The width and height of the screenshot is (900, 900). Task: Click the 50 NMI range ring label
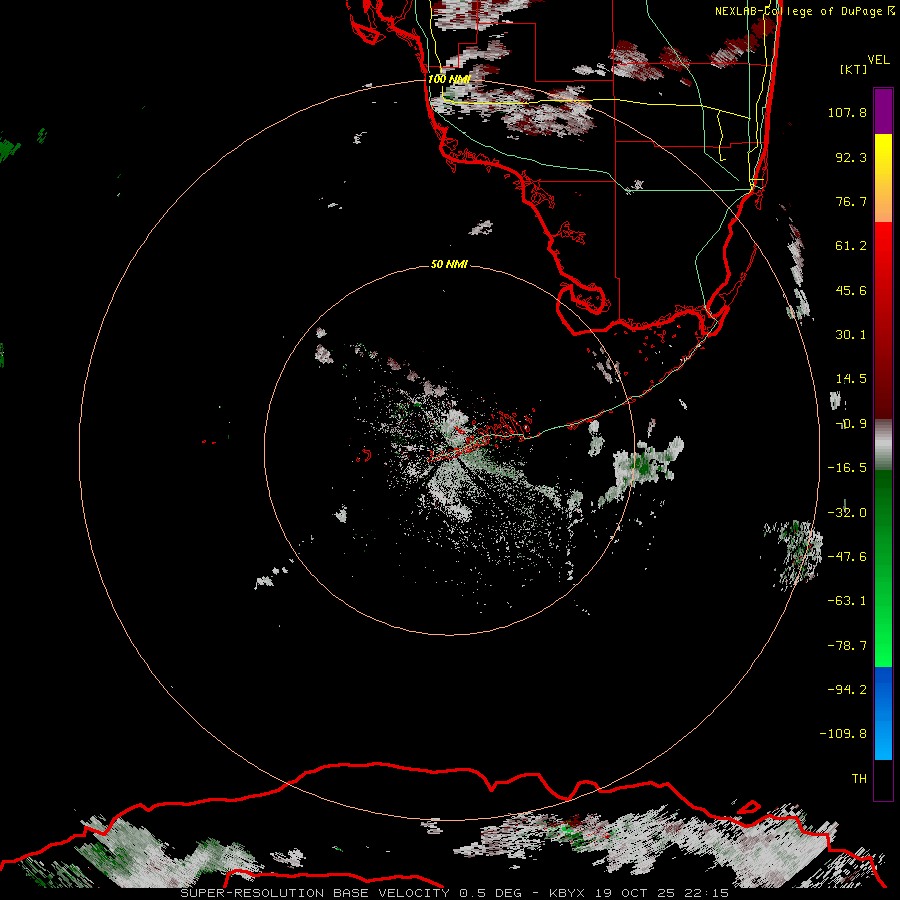tap(449, 264)
